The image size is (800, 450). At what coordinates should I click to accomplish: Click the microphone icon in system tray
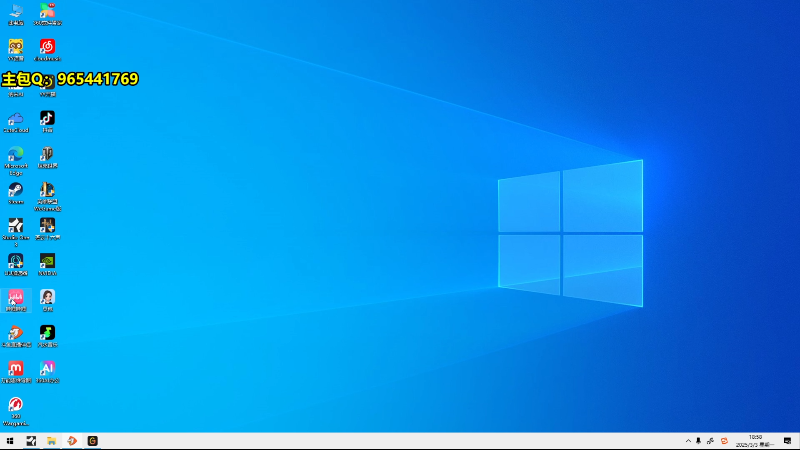(698, 441)
